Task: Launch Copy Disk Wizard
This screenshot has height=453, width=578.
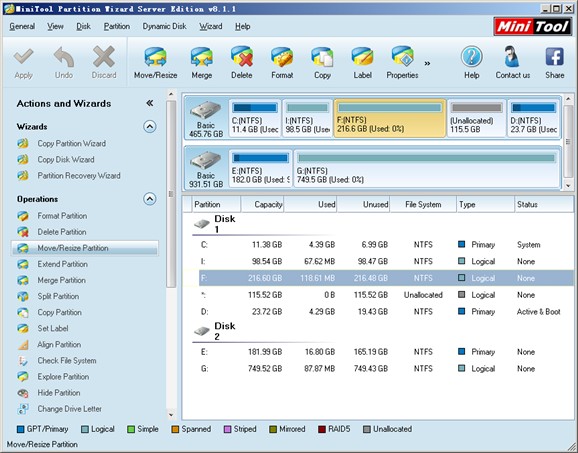Action: tap(66, 160)
